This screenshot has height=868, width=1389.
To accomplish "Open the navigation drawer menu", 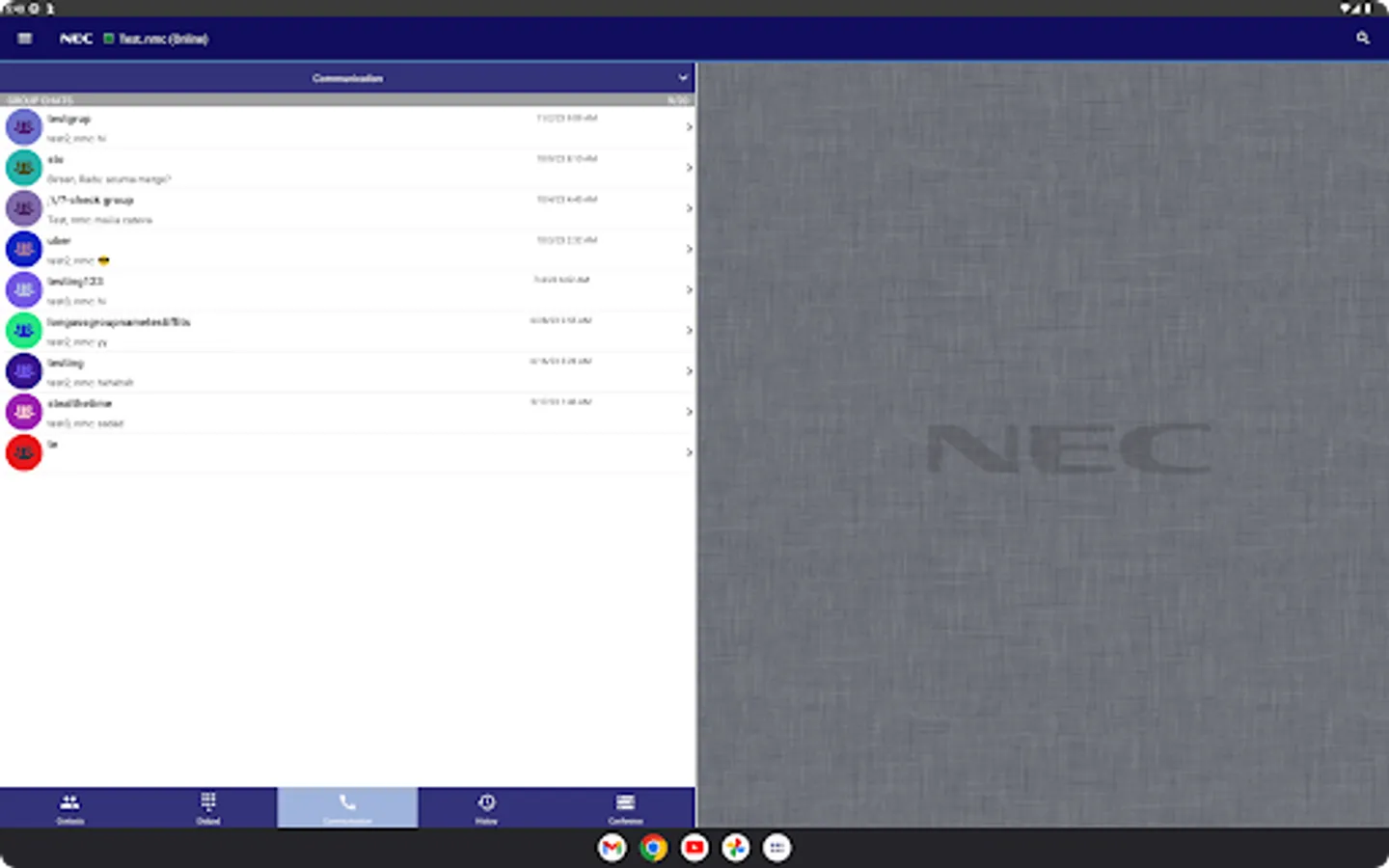I will point(24,39).
